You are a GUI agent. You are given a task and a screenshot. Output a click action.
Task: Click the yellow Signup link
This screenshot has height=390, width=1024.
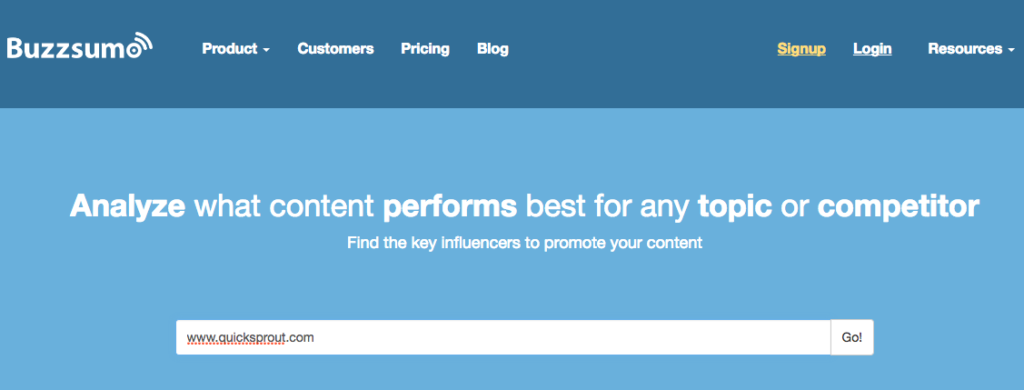801,49
